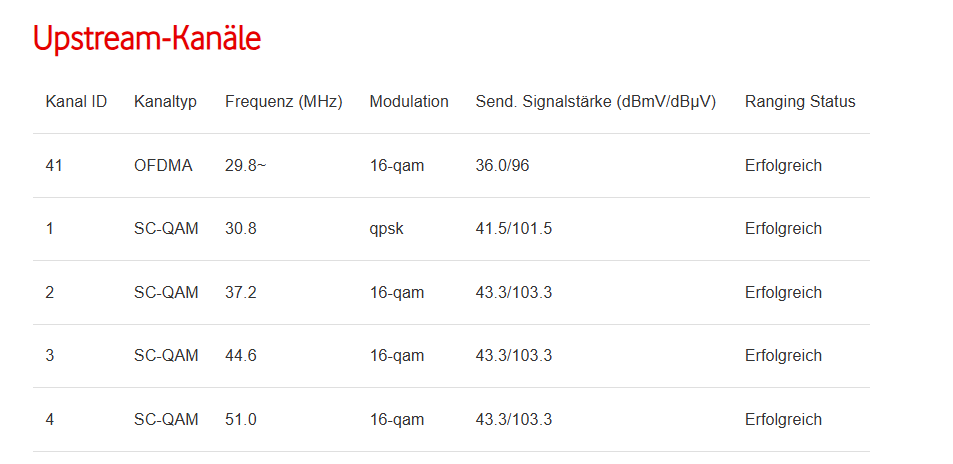Click the 44.6 frequency cell
This screenshot has height=464, width=953.
[241, 356]
